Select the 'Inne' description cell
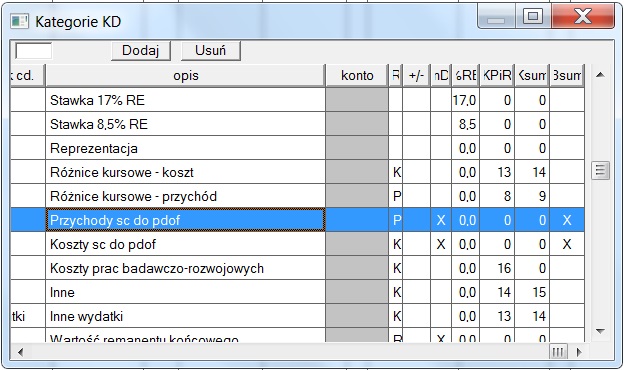Image resolution: width=624 pixels, height=370 pixels. [x=186, y=292]
